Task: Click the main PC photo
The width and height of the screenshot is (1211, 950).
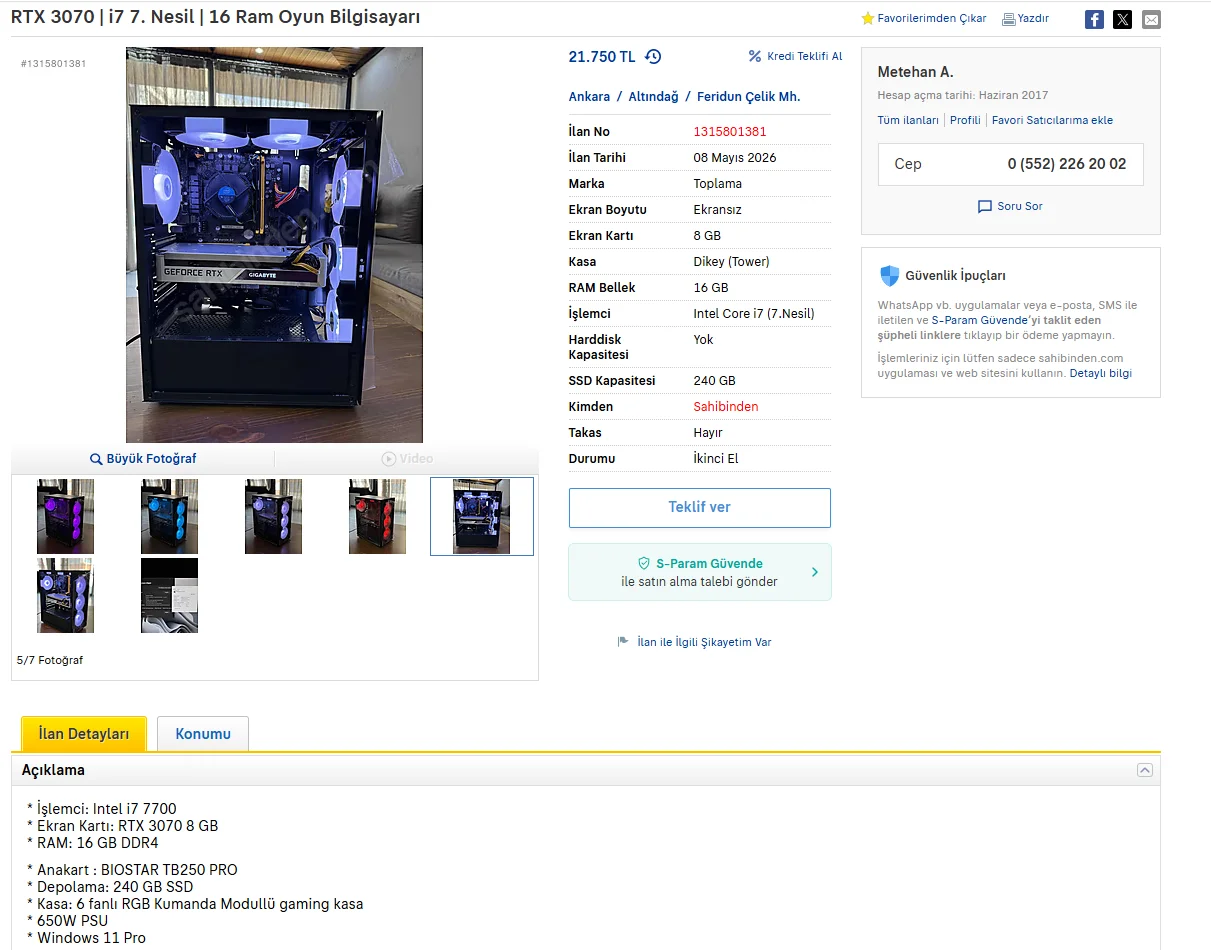Action: click(274, 245)
